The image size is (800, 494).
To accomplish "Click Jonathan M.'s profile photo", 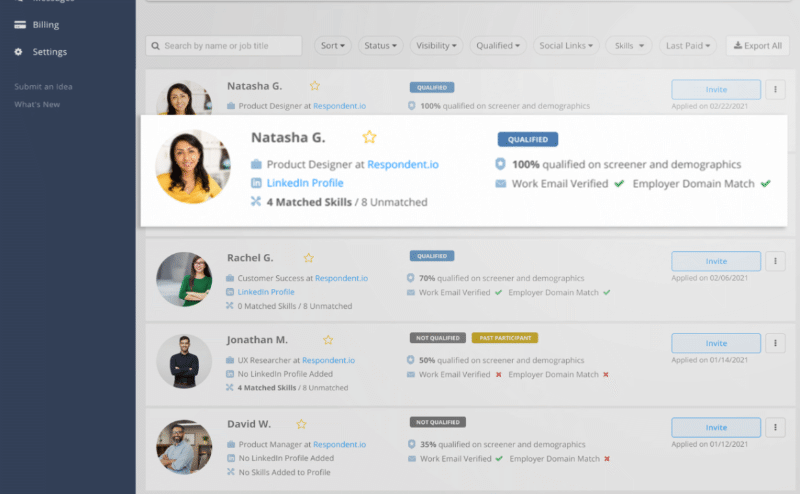I will 184,361.
